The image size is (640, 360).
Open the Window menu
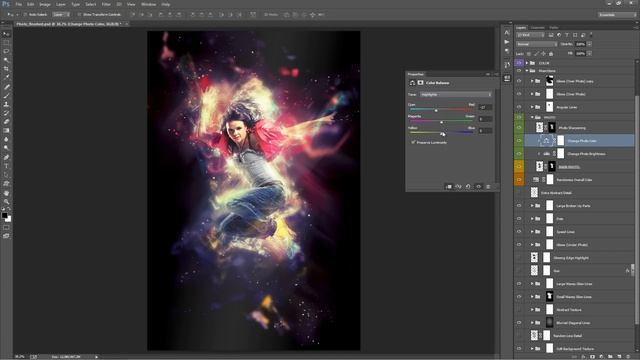coord(148,4)
